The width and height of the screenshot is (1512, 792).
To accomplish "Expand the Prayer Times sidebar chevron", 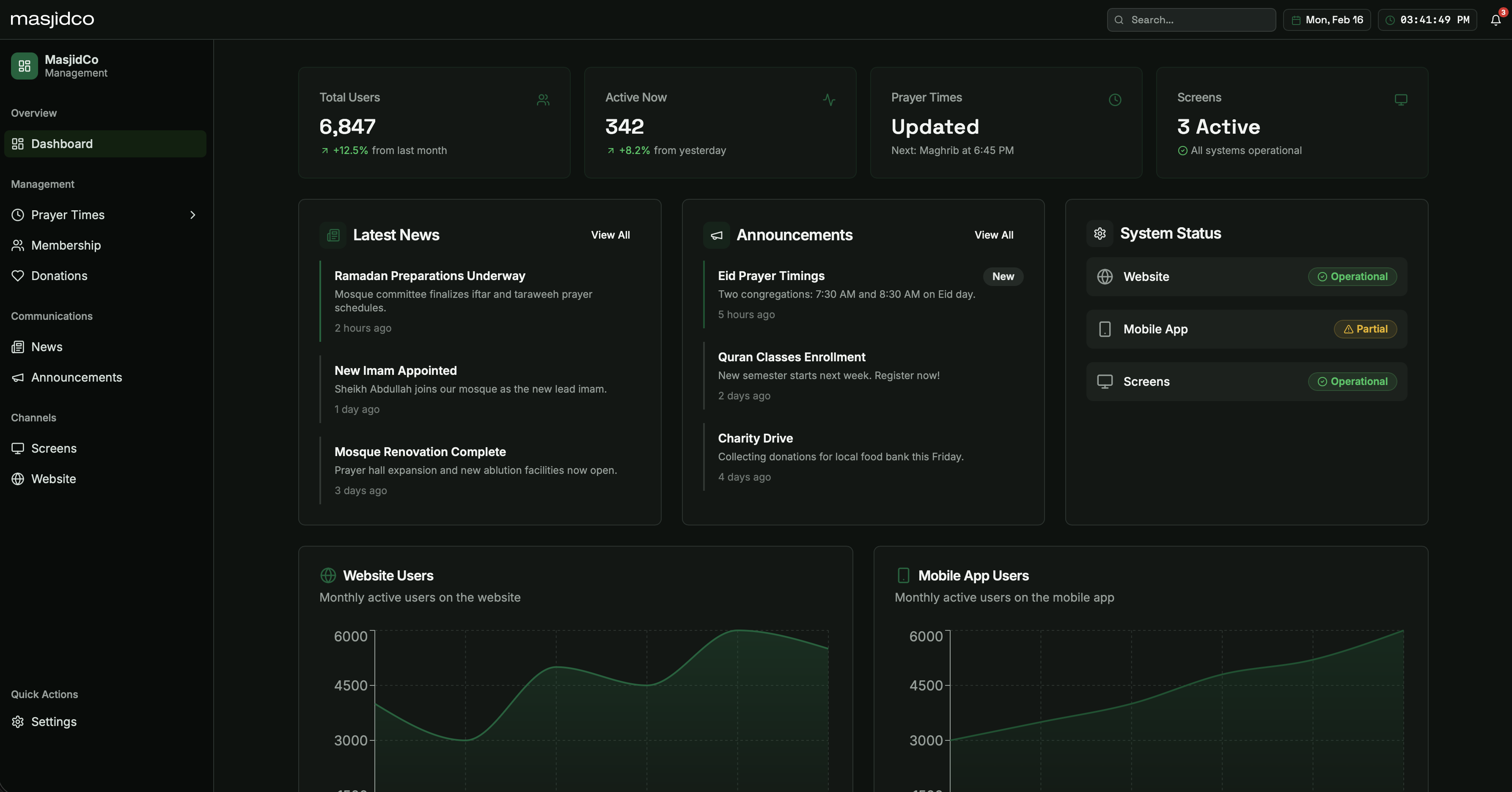I will (x=192, y=215).
